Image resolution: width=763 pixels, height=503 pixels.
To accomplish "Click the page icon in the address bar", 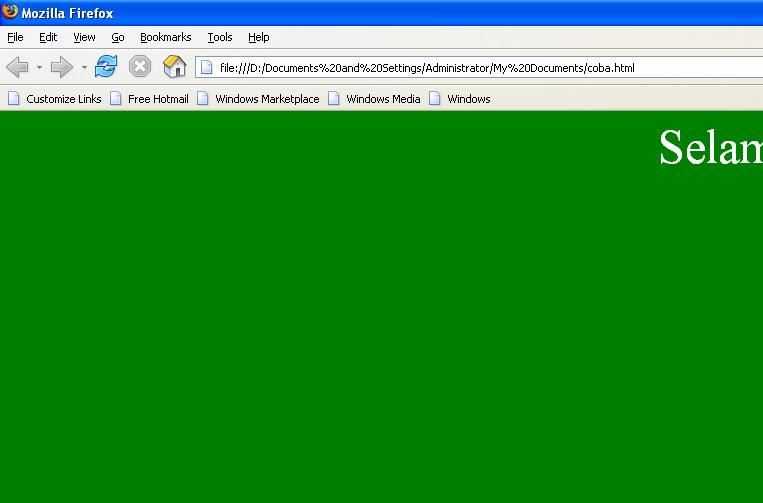I will 207,67.
